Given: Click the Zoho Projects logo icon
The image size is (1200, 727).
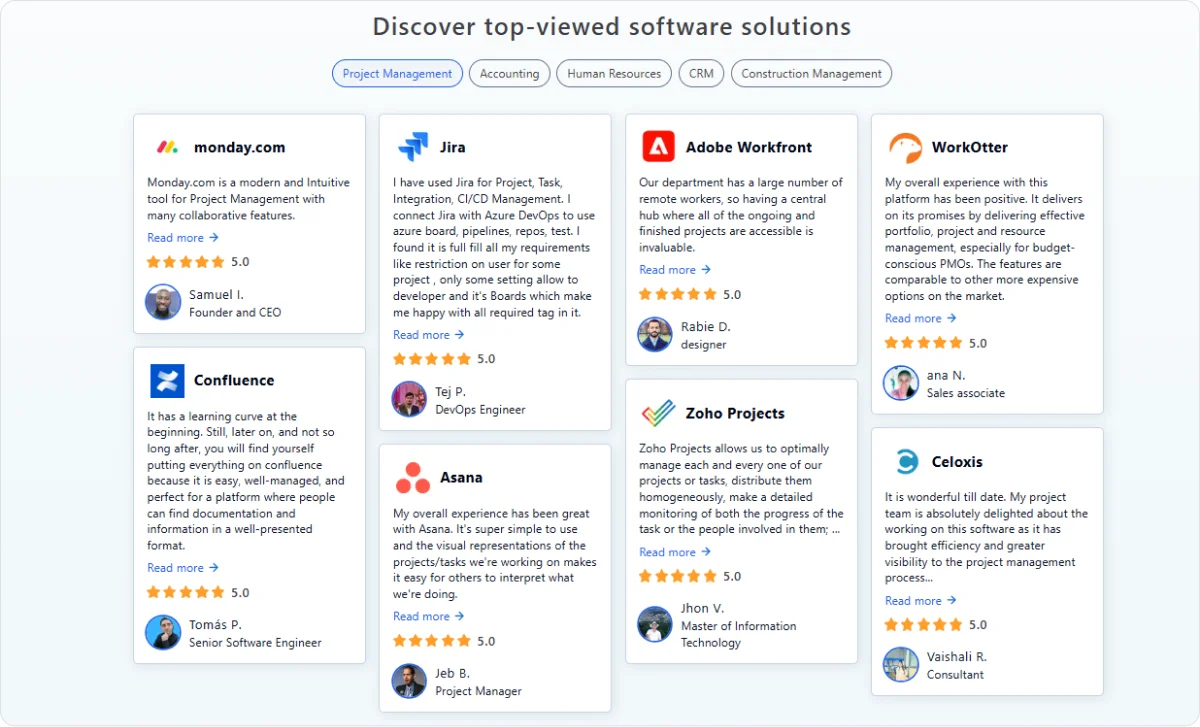Looking at the screenshot, I should (659, 413).
